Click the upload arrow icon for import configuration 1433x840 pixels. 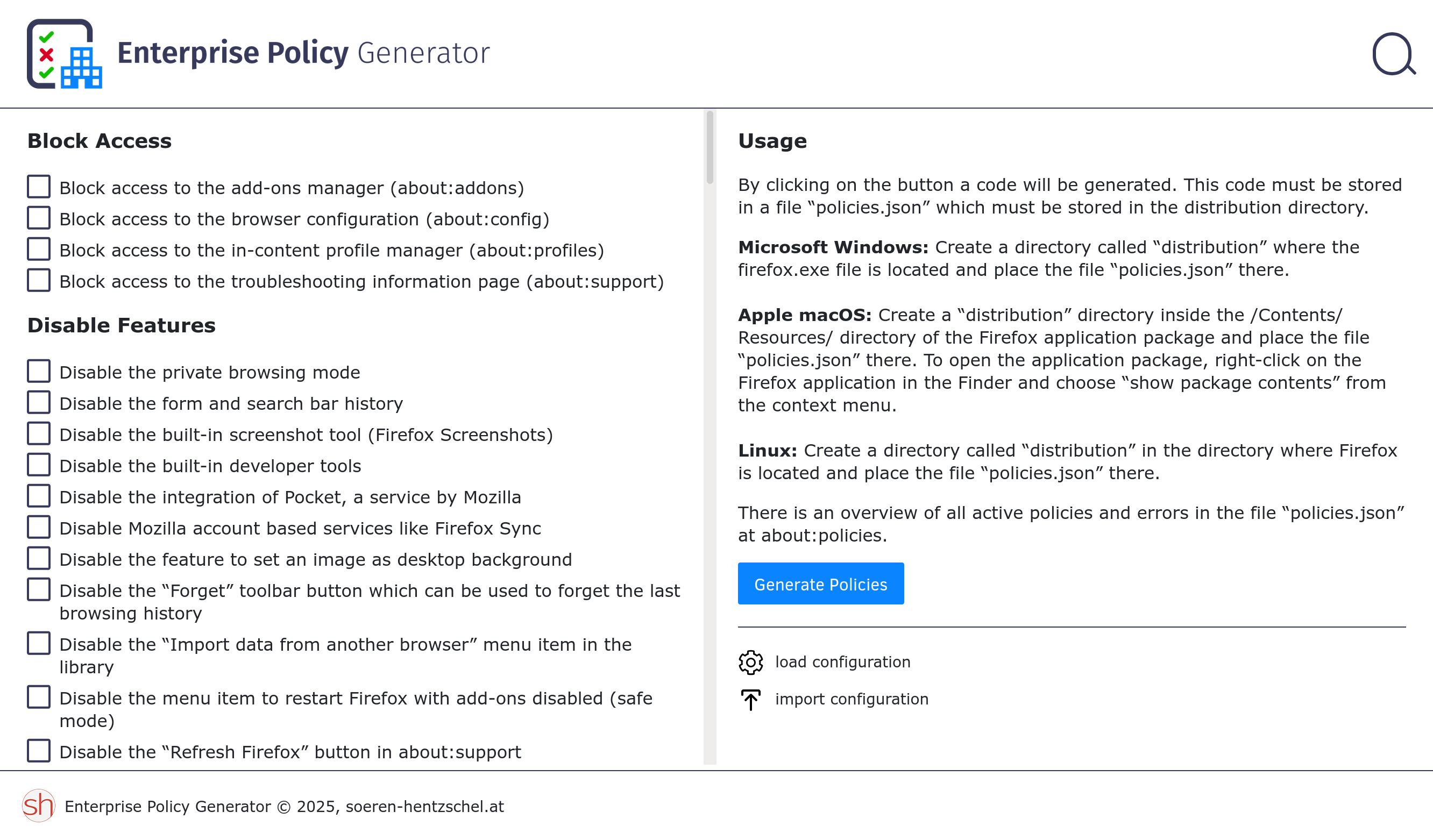click(750, 700)
